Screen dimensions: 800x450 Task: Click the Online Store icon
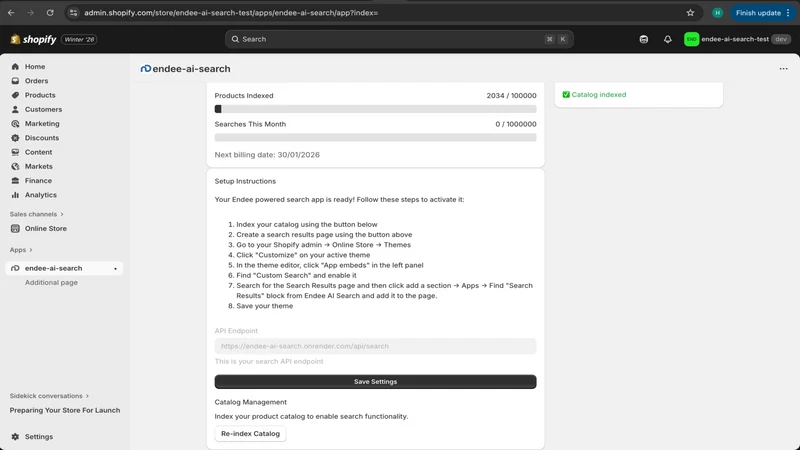pyautogui.click(x=15, y=229)
